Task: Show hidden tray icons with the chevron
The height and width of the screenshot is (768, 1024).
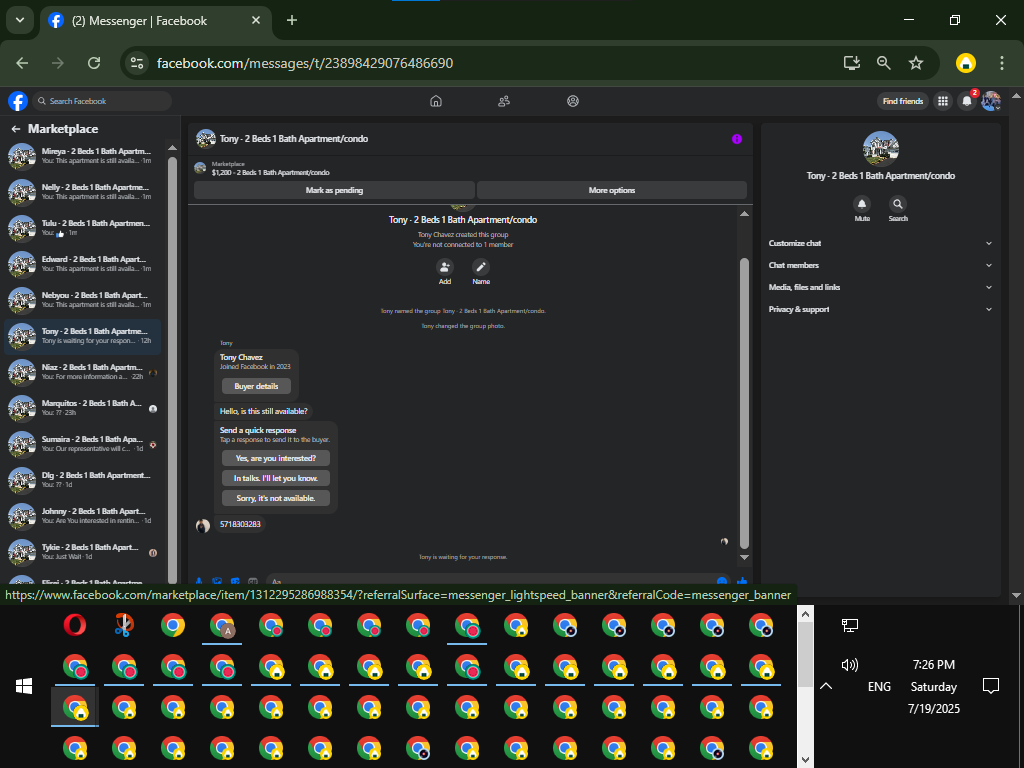Action: (x=825, y=686)
